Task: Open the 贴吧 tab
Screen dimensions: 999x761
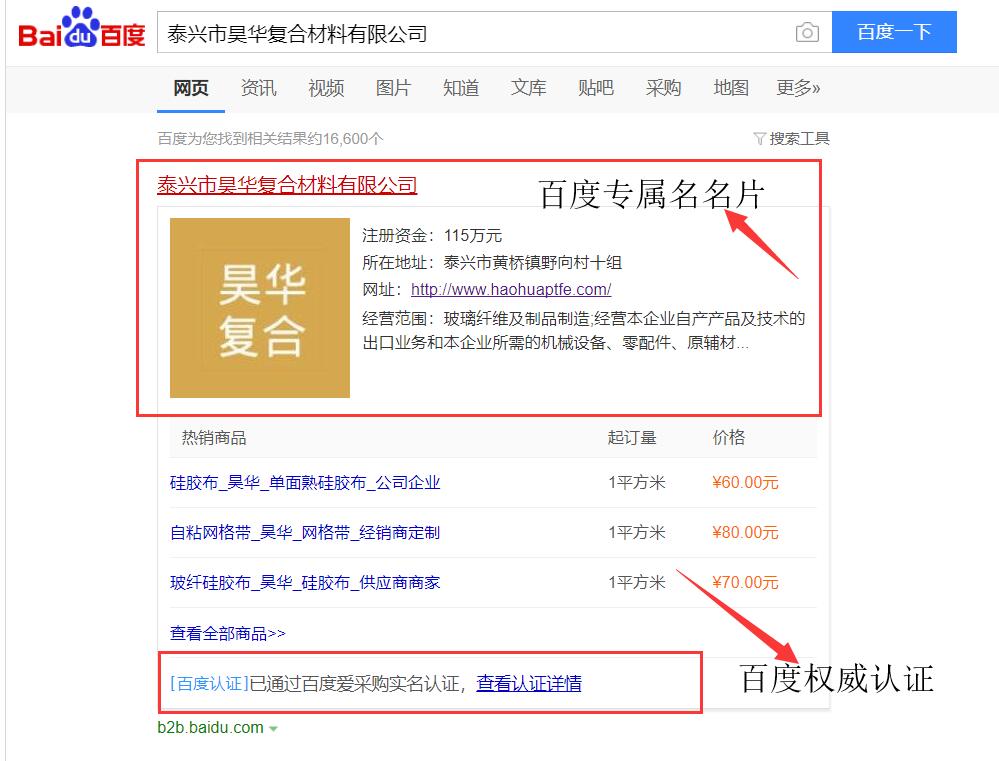Action: click(596, 88)
